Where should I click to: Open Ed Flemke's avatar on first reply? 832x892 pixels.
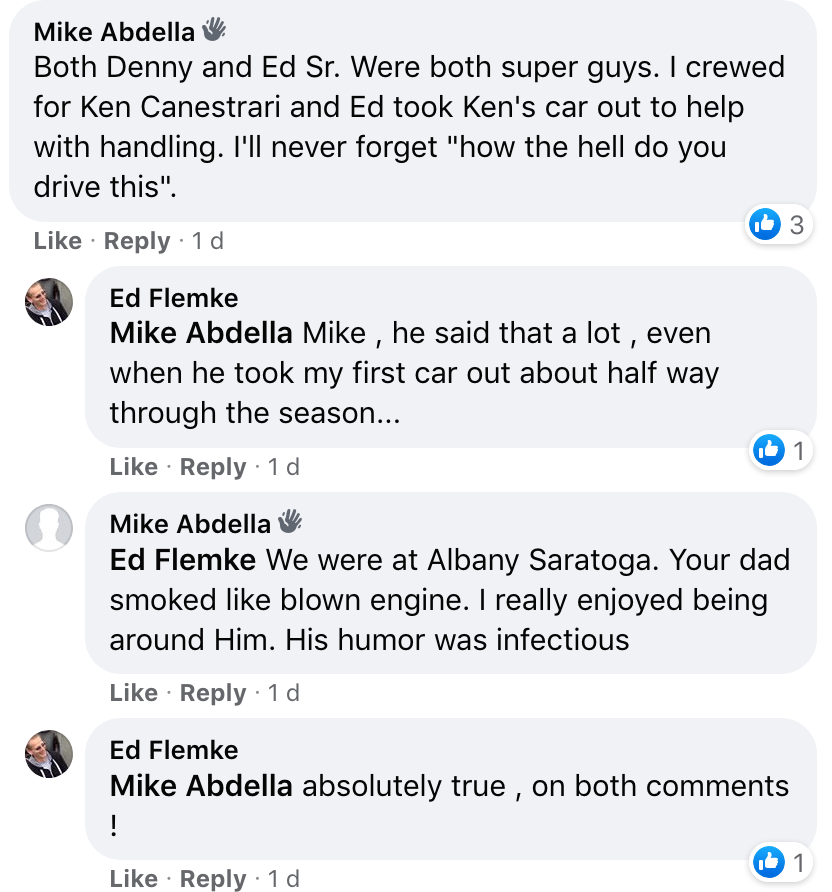(49, 302)
